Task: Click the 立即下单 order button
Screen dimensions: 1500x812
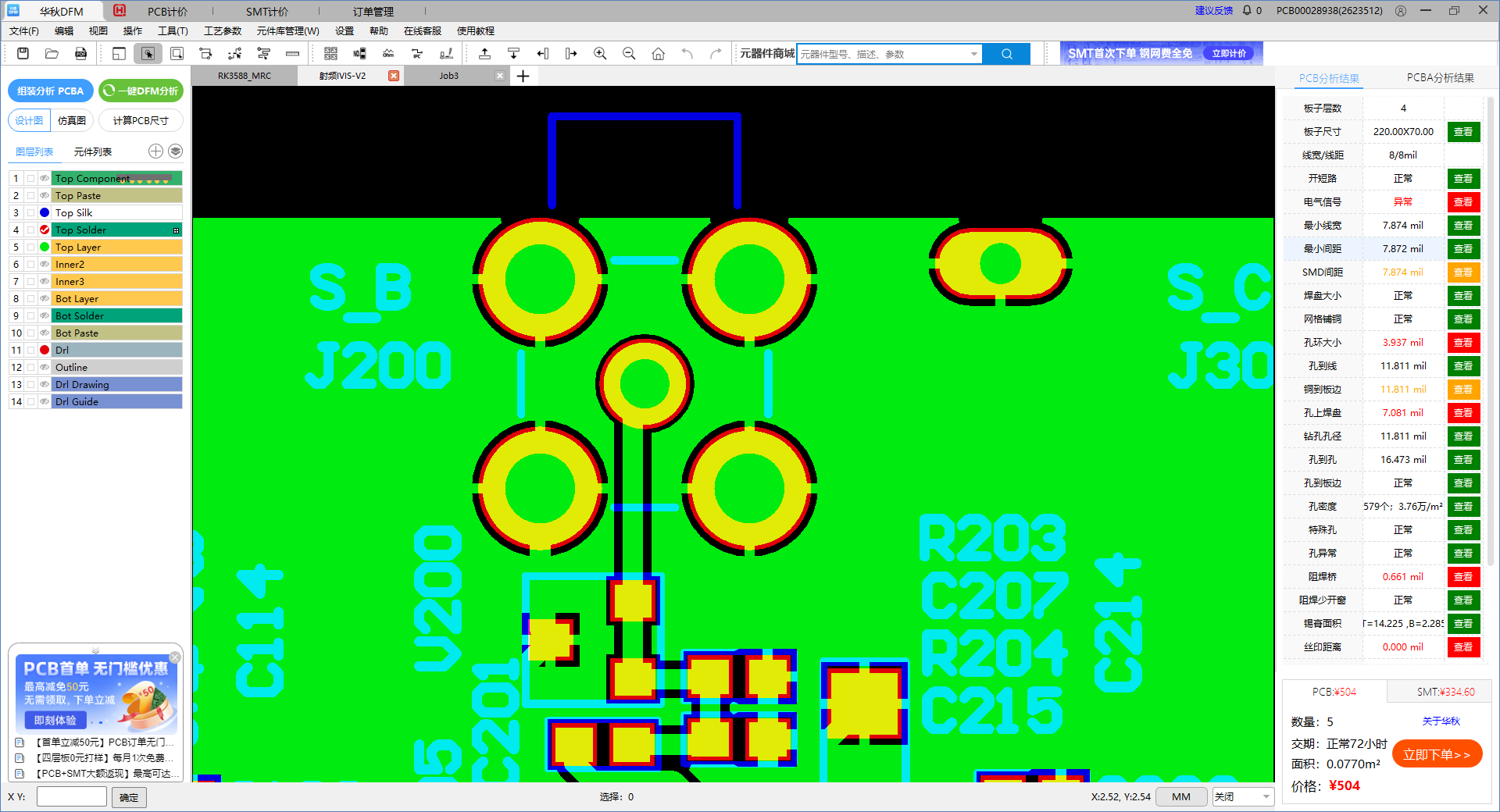Action: [x=1437, y=754]
